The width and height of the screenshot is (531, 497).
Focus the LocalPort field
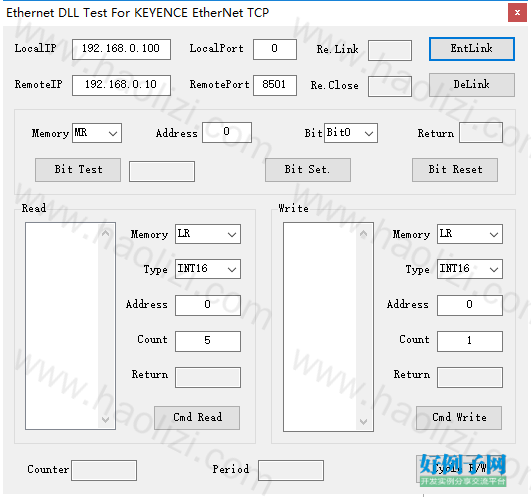(275, 49)
